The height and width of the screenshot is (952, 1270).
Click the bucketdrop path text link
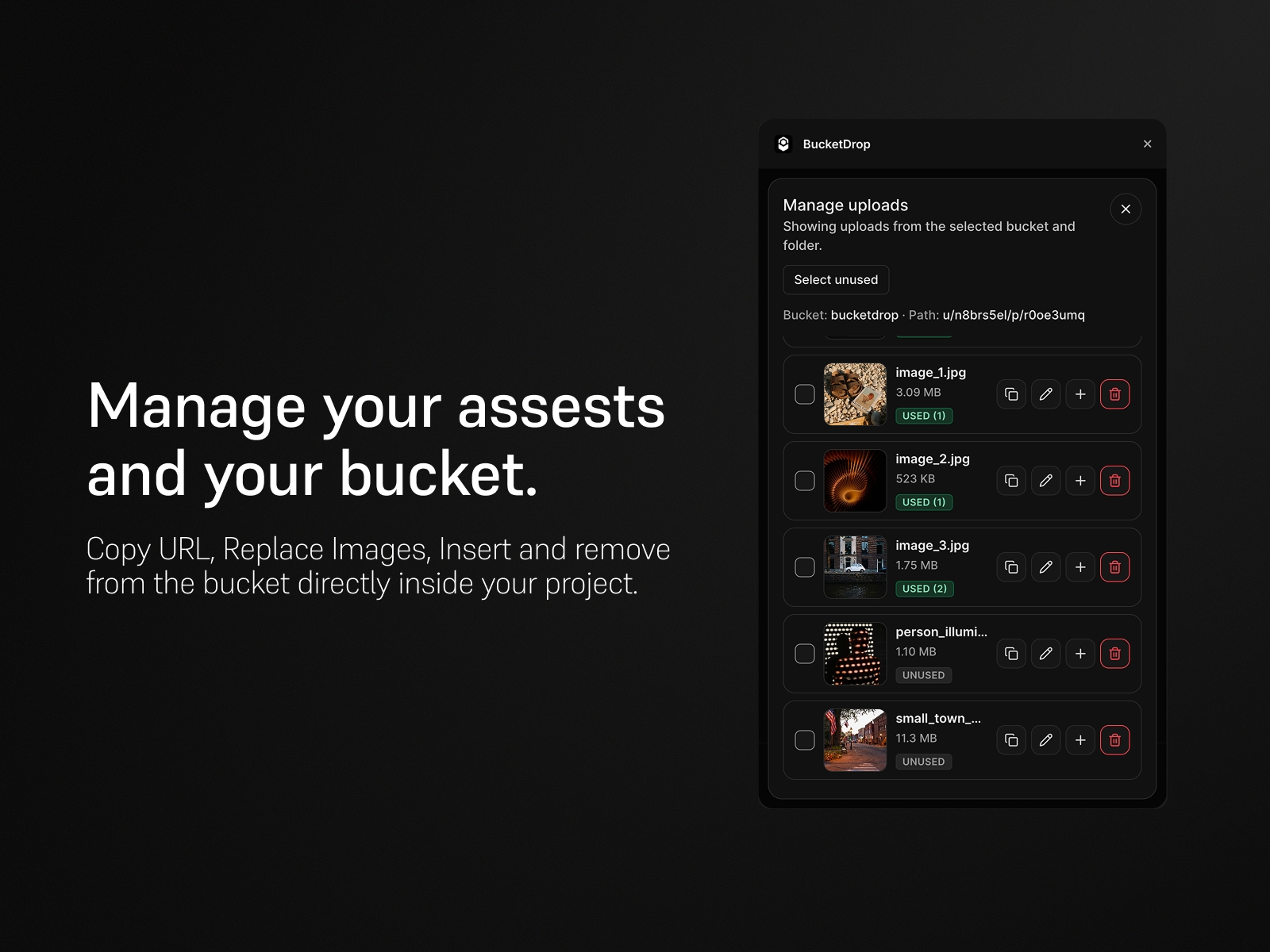pyautogui.click(x=864, y=315)
